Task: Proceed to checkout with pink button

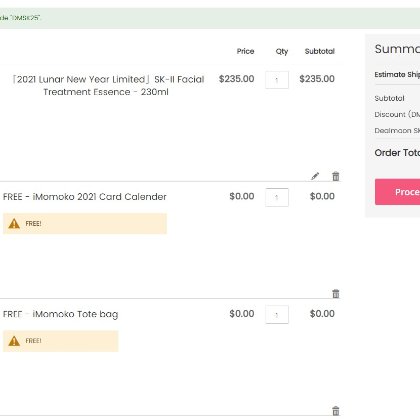Action: [397, 192]
